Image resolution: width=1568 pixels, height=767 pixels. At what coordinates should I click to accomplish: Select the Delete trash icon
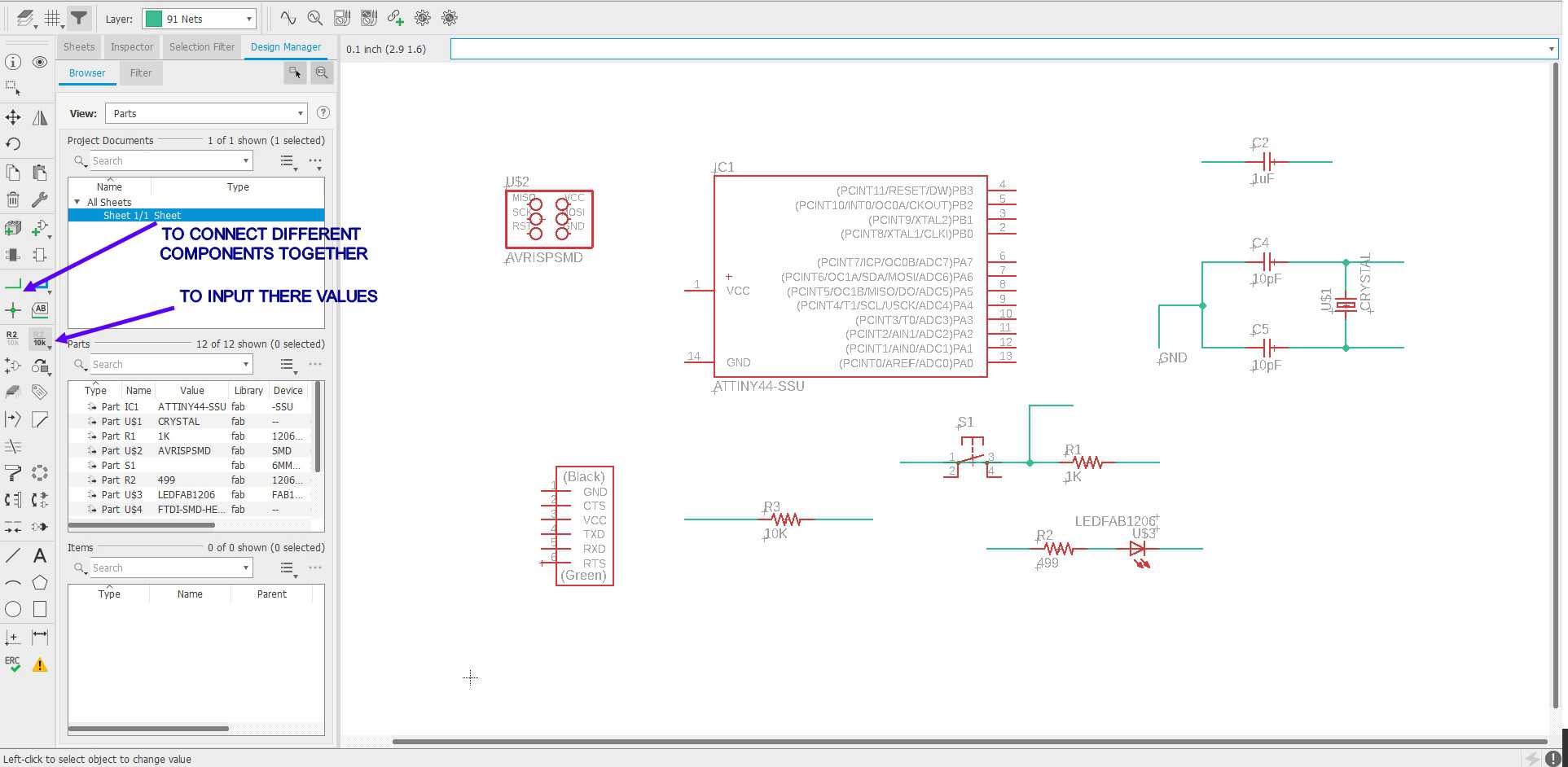tap(12, 199)
